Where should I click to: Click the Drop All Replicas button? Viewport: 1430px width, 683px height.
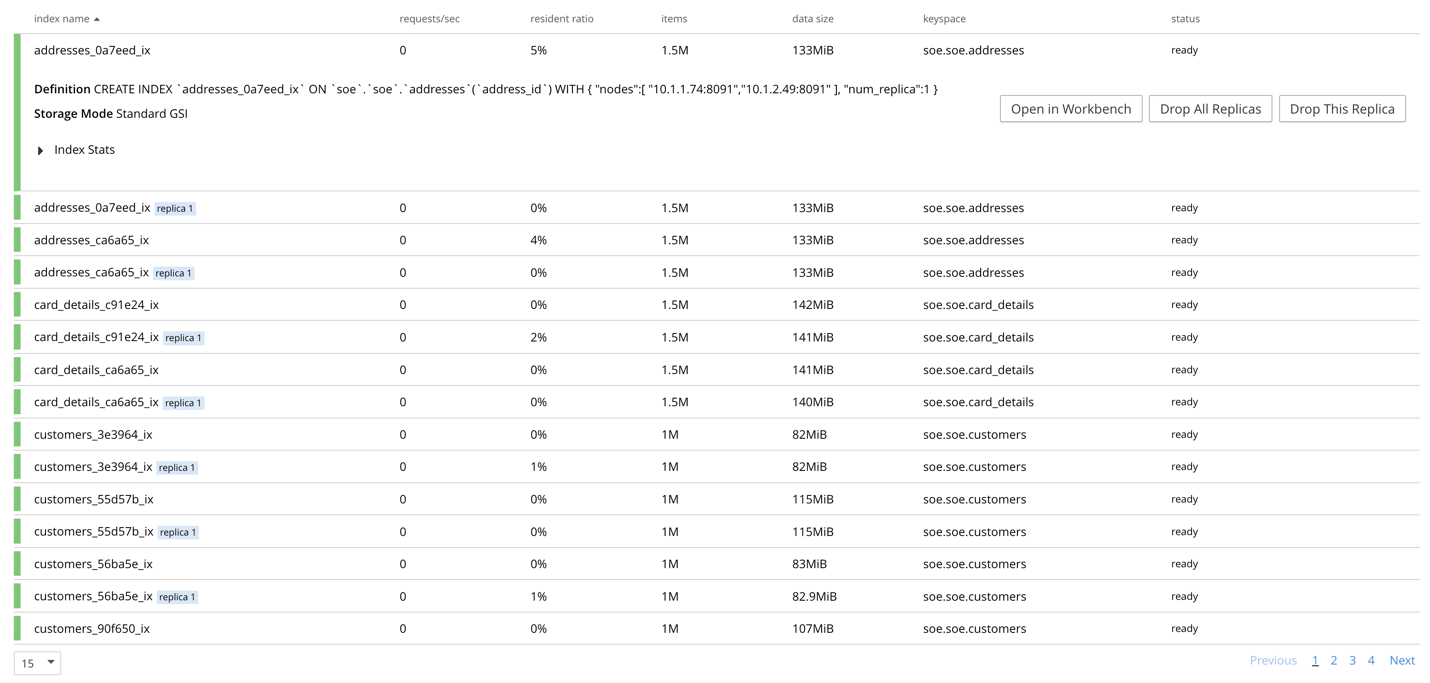point(1210,108)
